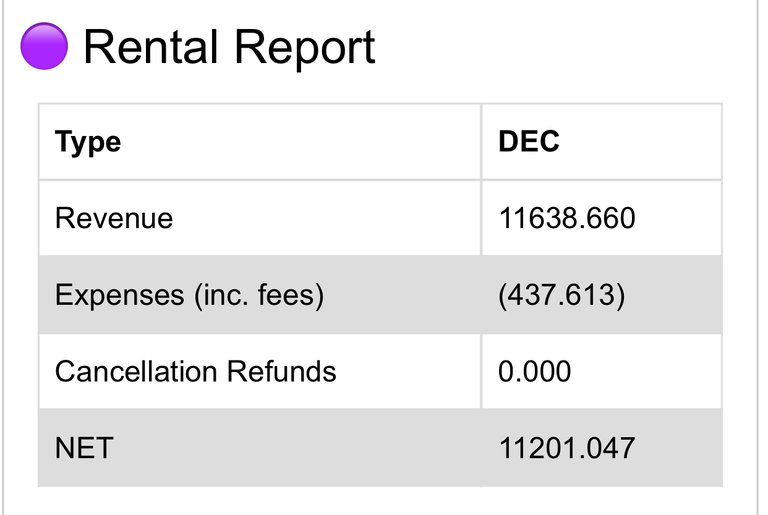The width and height of the screenshot is (768, 515).
Task: Select the Rental Report heading text
Action: pyautogui.click(x=229, y=48)
